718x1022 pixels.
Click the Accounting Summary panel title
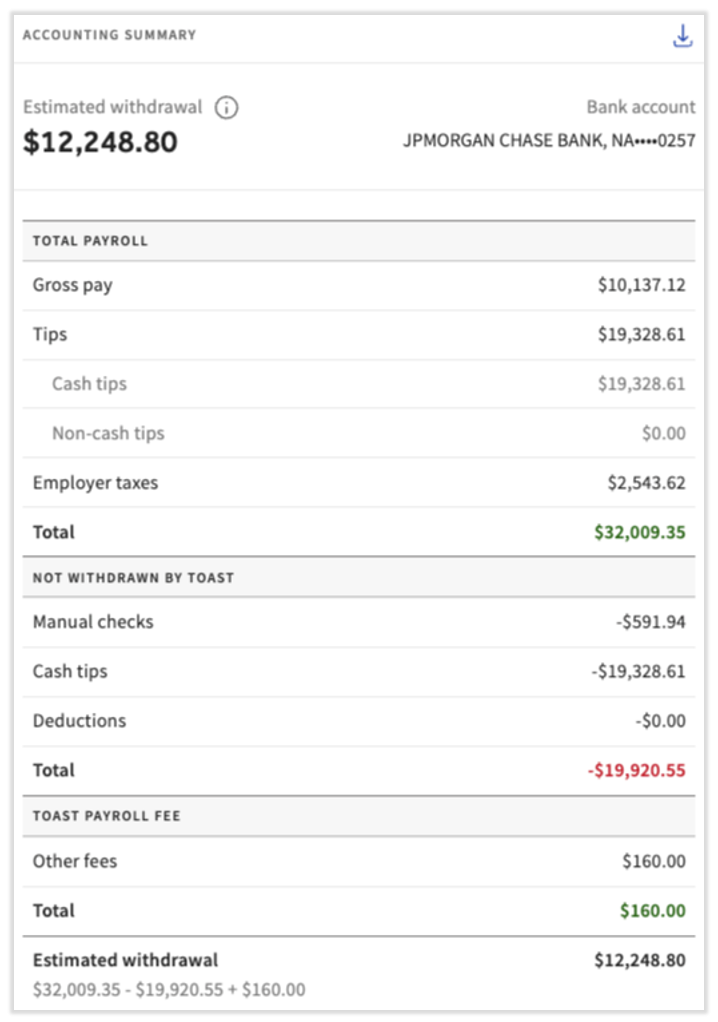click(109, 35)
